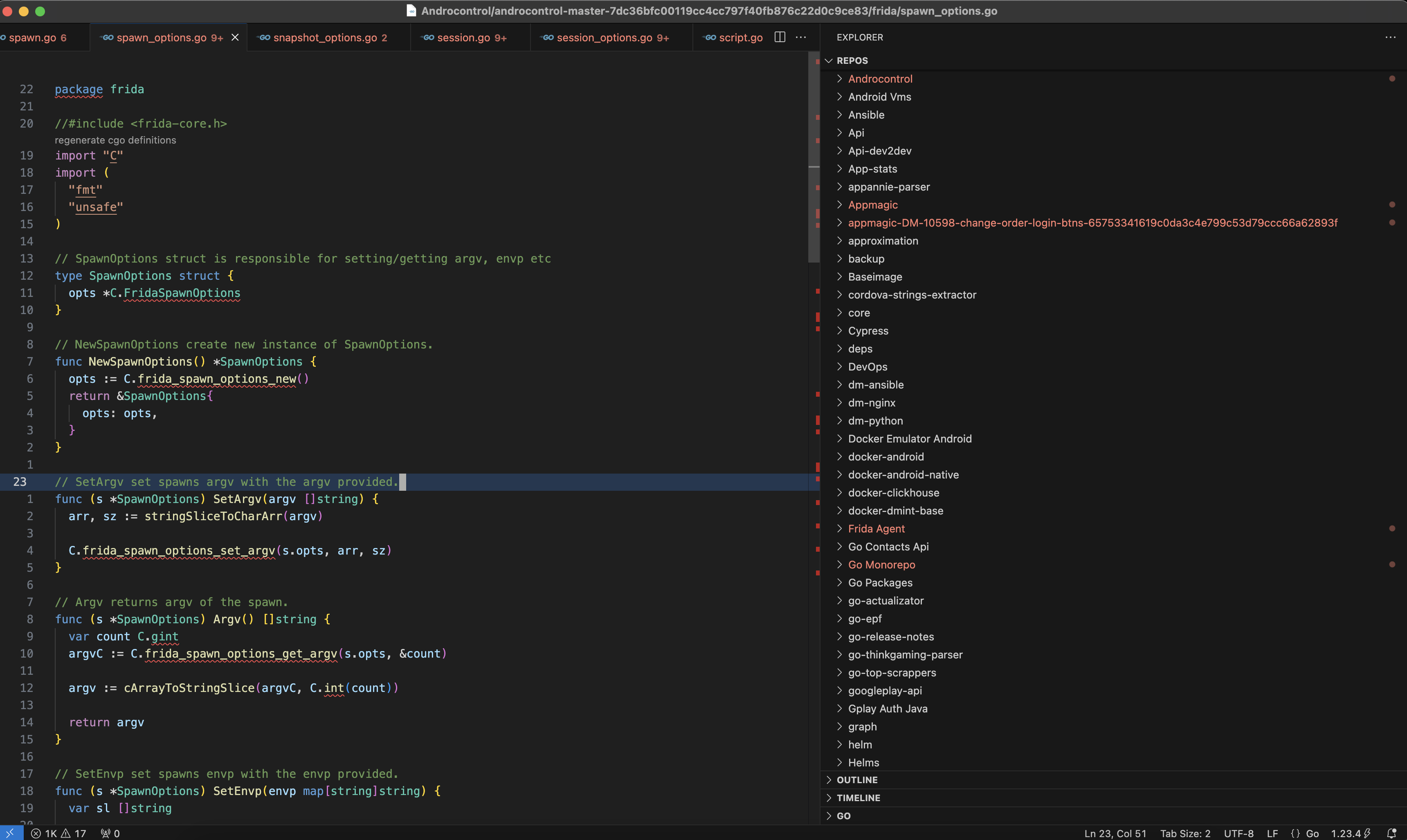This screenshot has height=840, width=1407.
Task: Click the Go version 1.23.4 status item
Action: 1351,833
